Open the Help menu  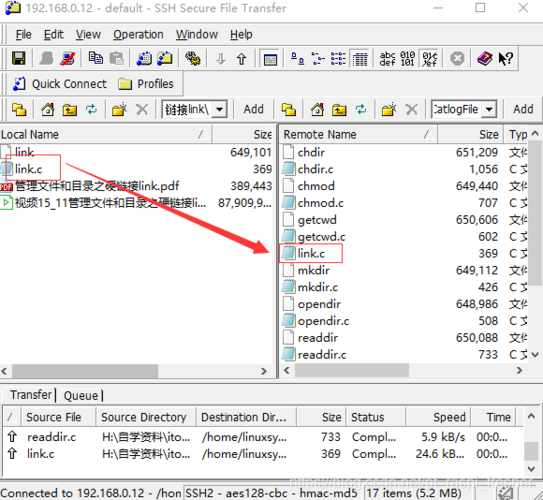coord(241,34)
